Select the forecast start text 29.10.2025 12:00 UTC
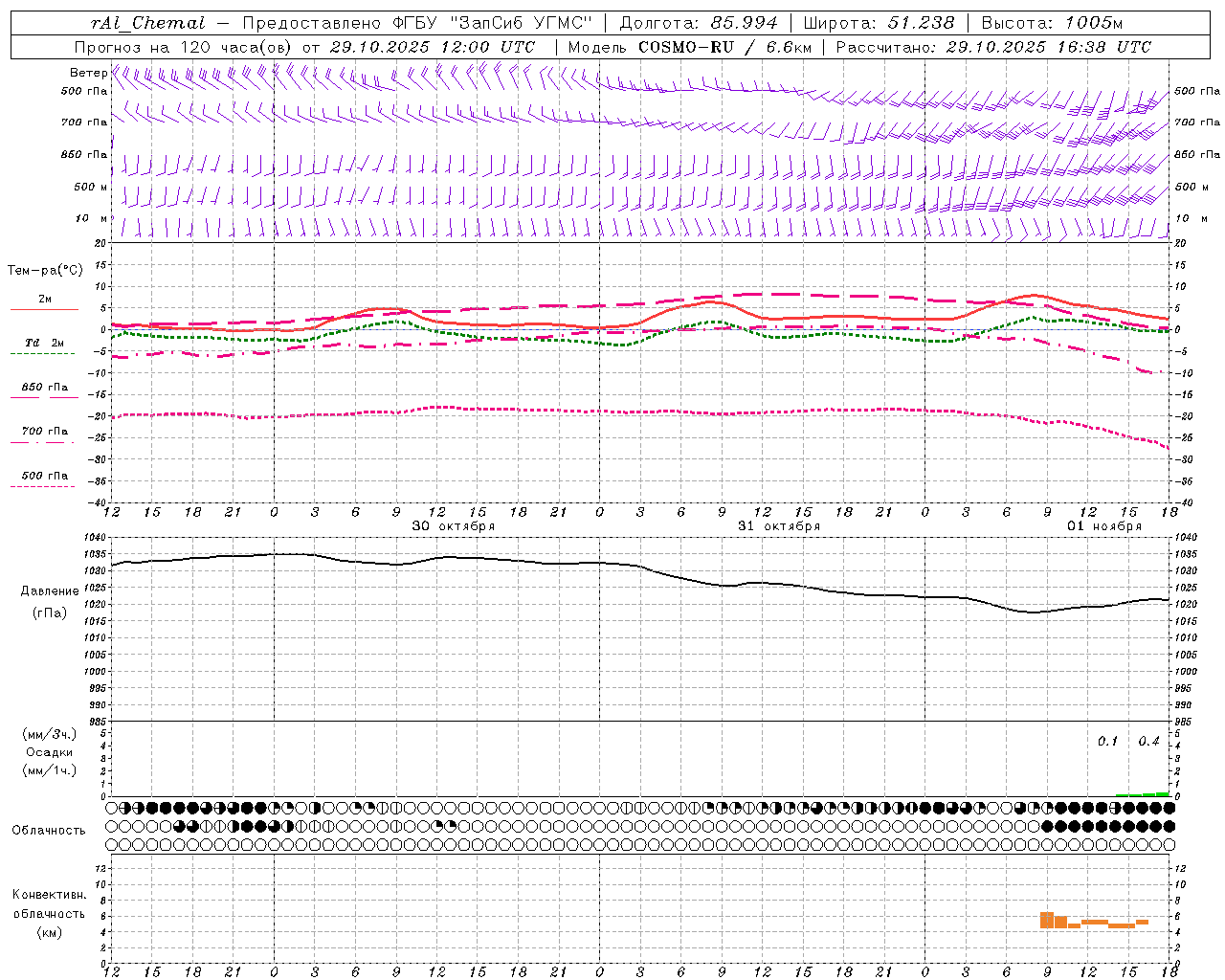The height and width of the screenshot is (980, 1225). 433,47
